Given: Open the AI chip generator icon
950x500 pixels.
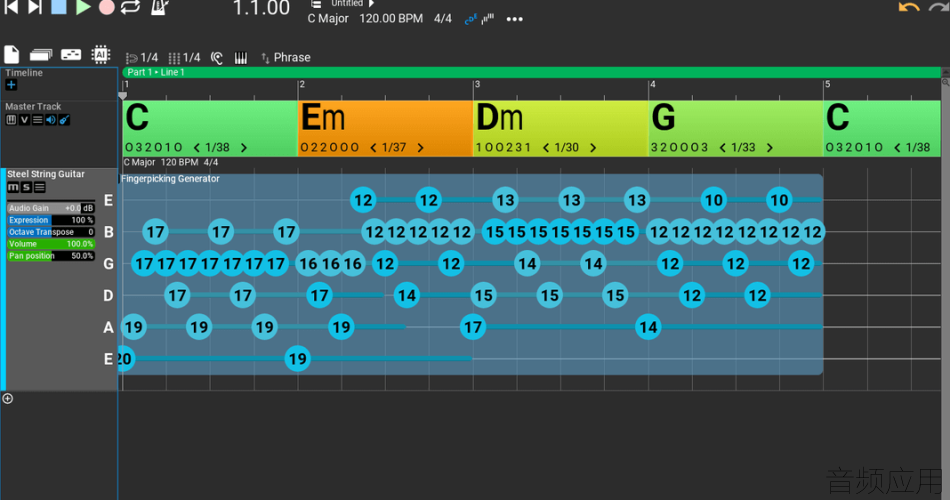Looking at the screenshot, I should [x=101, y=55].
